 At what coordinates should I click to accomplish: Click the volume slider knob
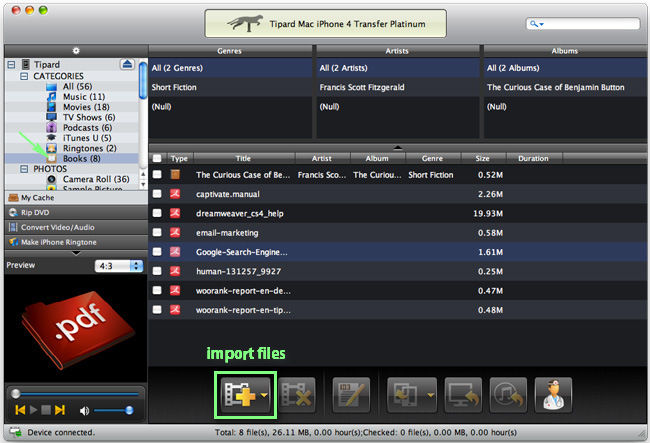click(x=129, y=410)
